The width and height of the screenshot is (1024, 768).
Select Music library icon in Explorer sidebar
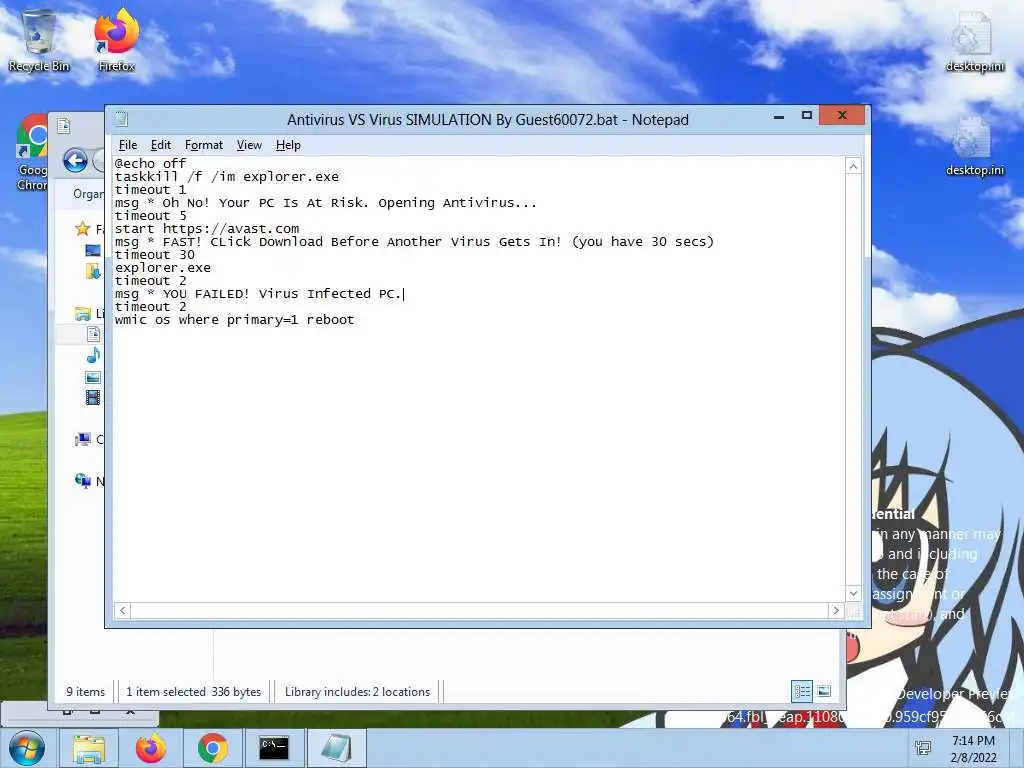93,355
